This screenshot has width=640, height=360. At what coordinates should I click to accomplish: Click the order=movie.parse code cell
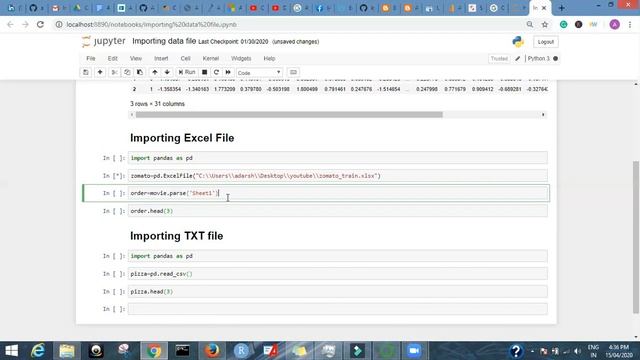pyautogui.click(x=338, y=193)
